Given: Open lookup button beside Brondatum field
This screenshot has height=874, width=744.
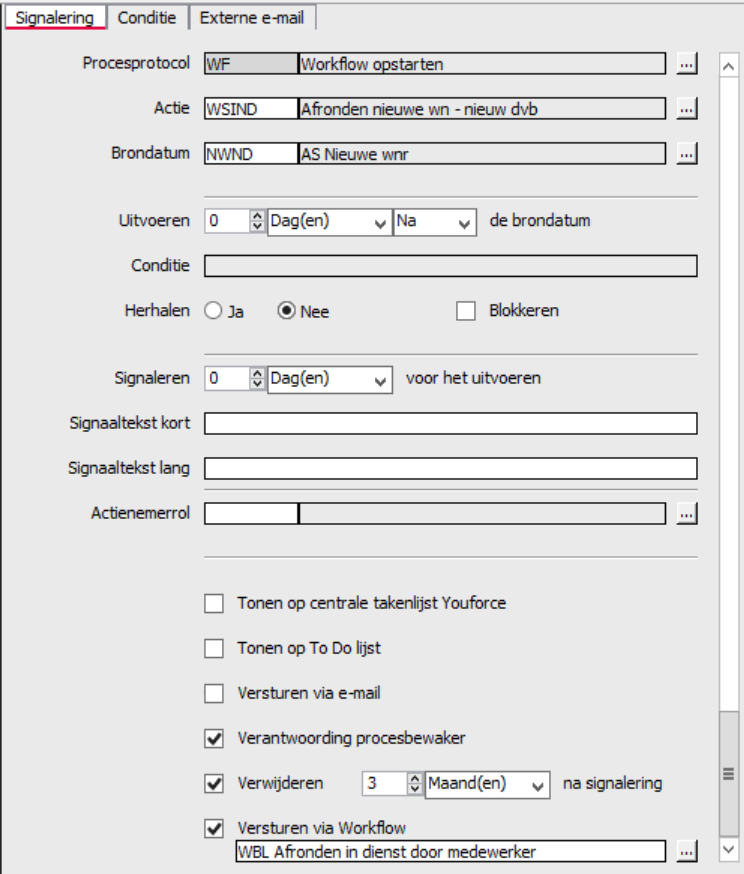Looking at the screenshot, I should pos(687,154).
